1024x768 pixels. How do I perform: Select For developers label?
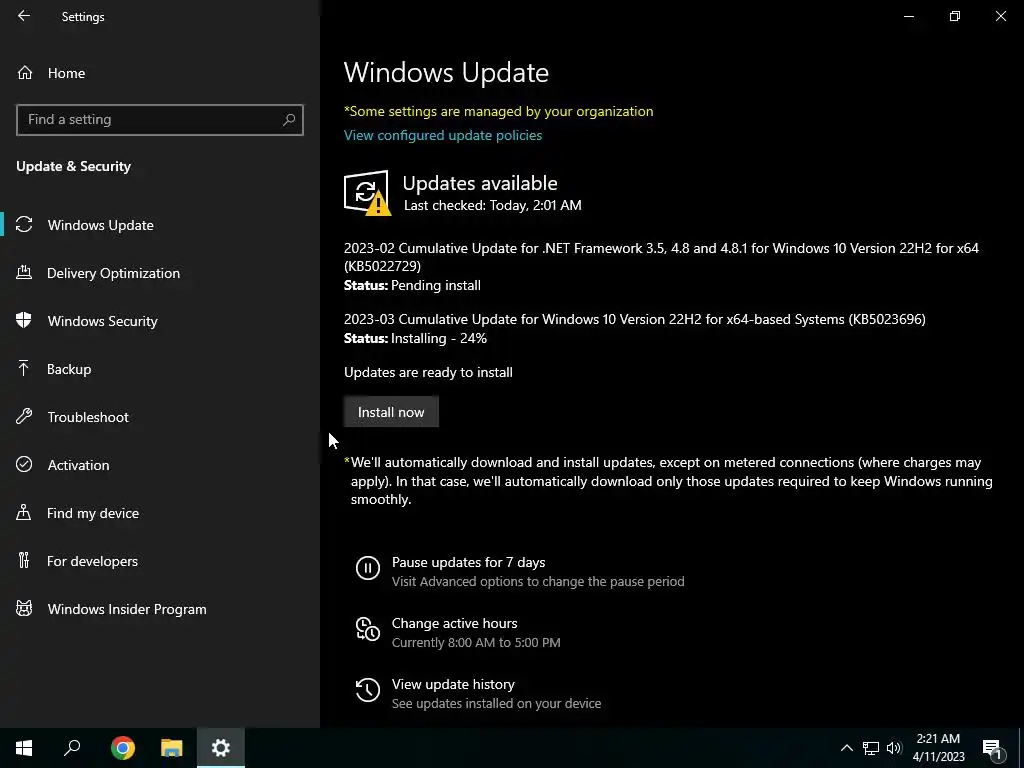[92, 561]
